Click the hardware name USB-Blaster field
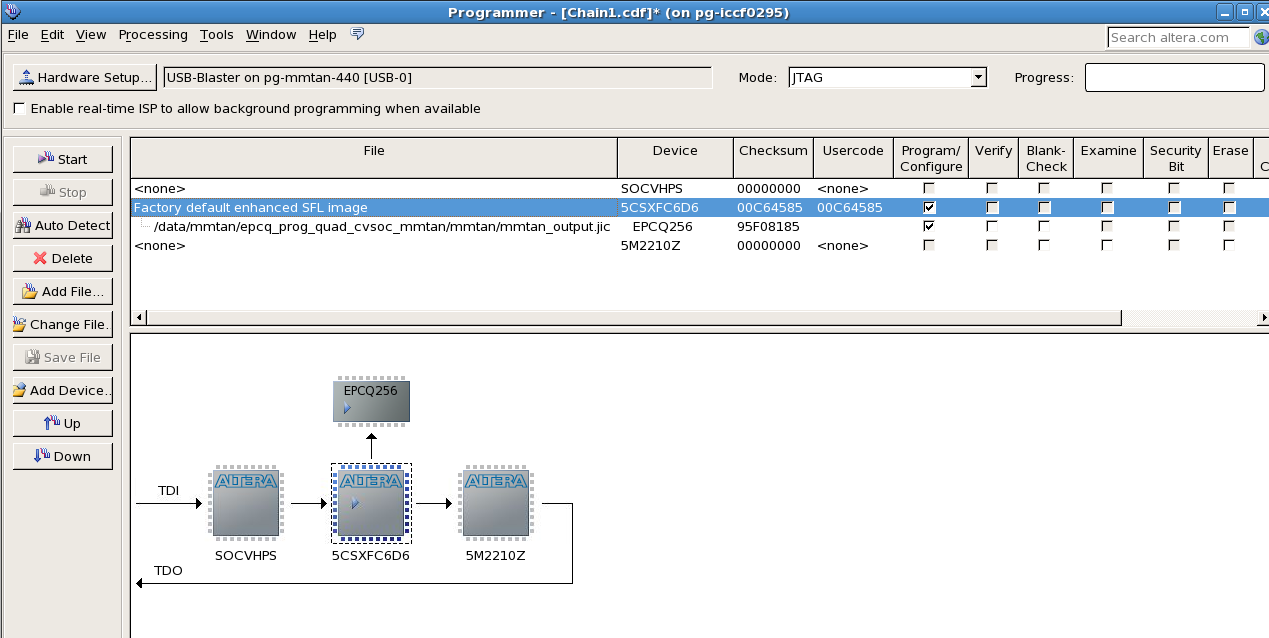Image resolution: width=1269 pixels, height=638 pixels. [437, 77]
